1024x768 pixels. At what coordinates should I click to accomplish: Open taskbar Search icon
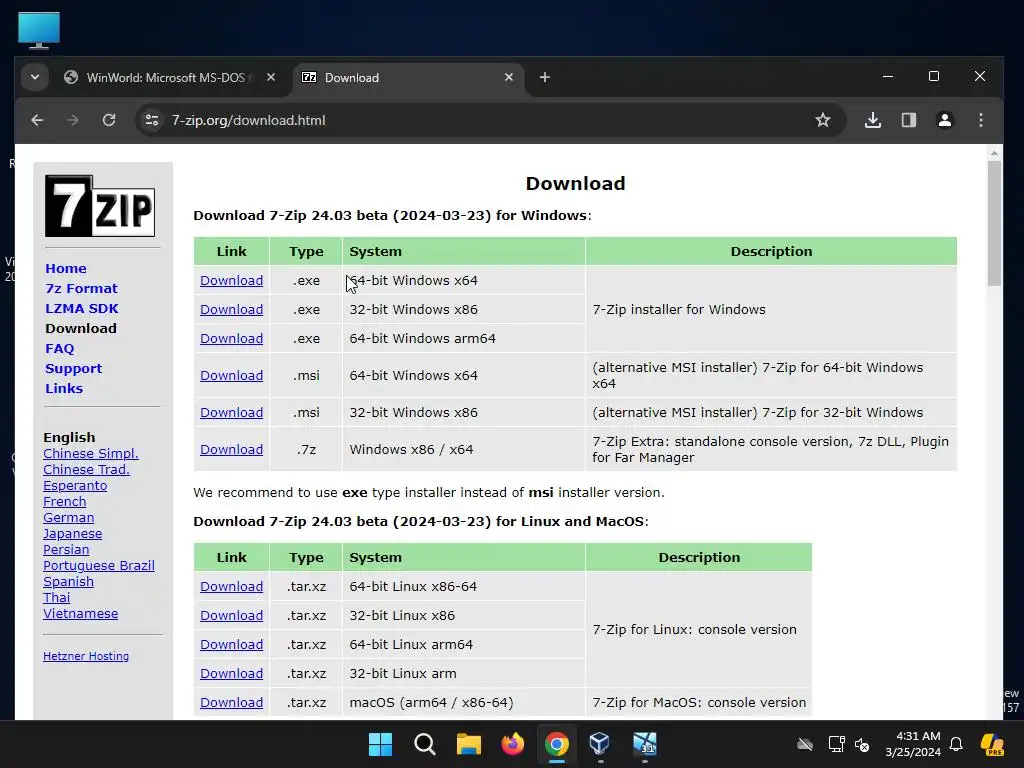point(424,744)
